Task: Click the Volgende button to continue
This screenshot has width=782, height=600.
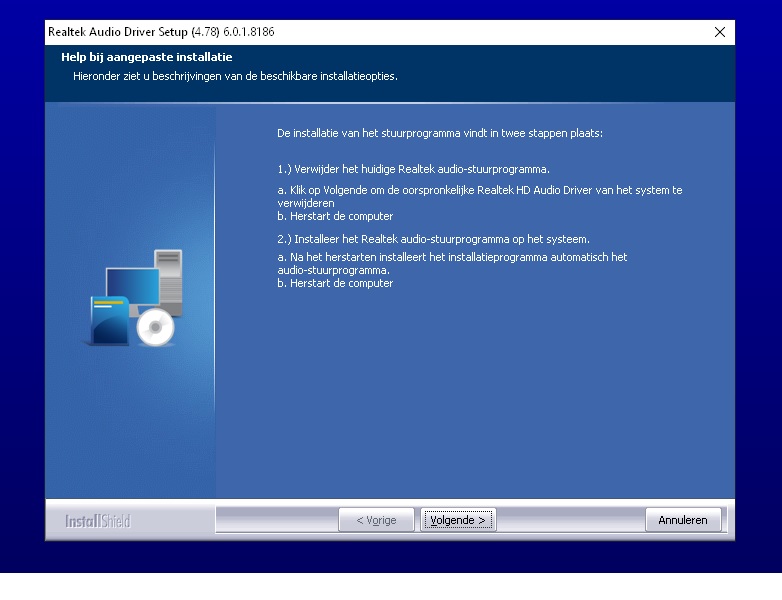Action: pyautogui.click(x=458, y=520)
